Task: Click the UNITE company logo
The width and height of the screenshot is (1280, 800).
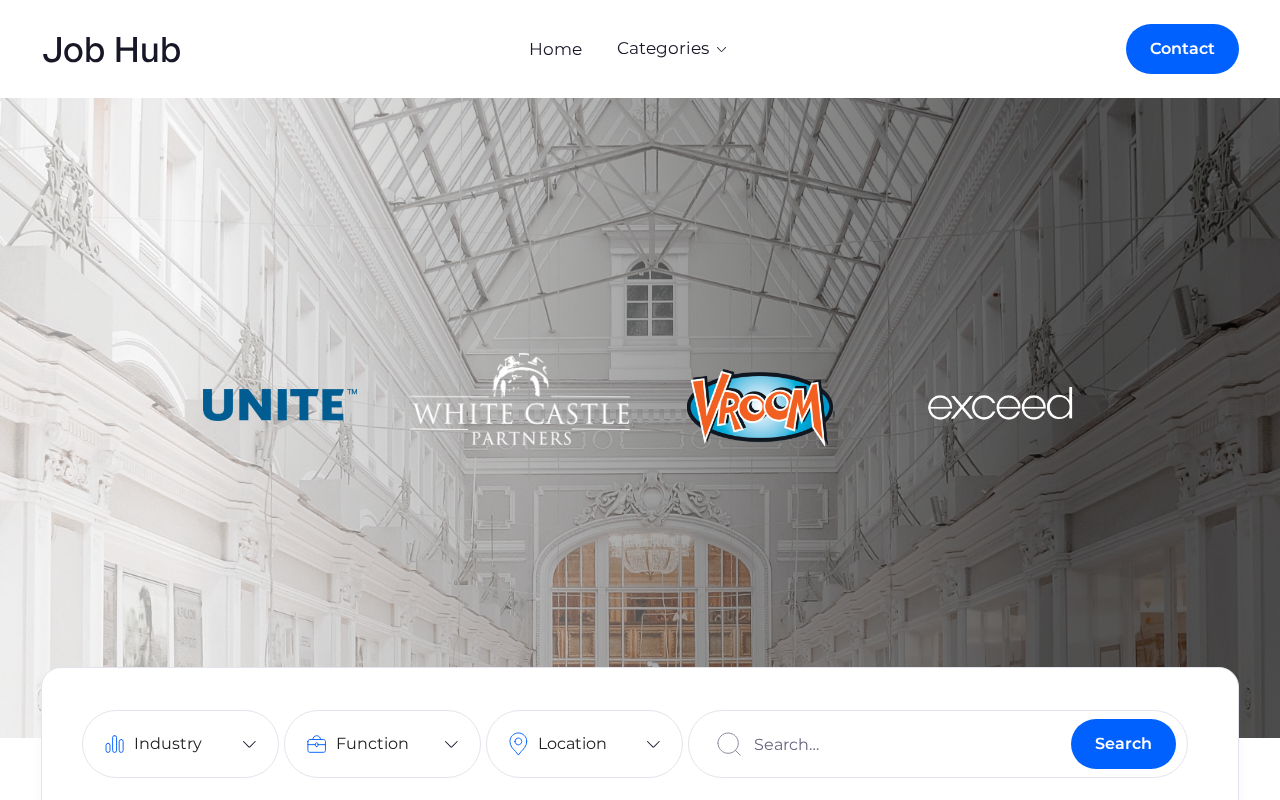Action: click(x=280, y=404)
